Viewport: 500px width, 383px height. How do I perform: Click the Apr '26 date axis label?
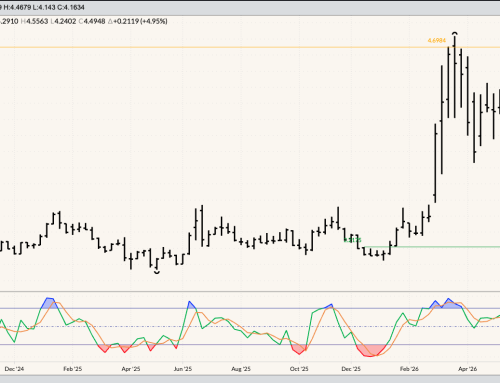(x=467, y=369)
